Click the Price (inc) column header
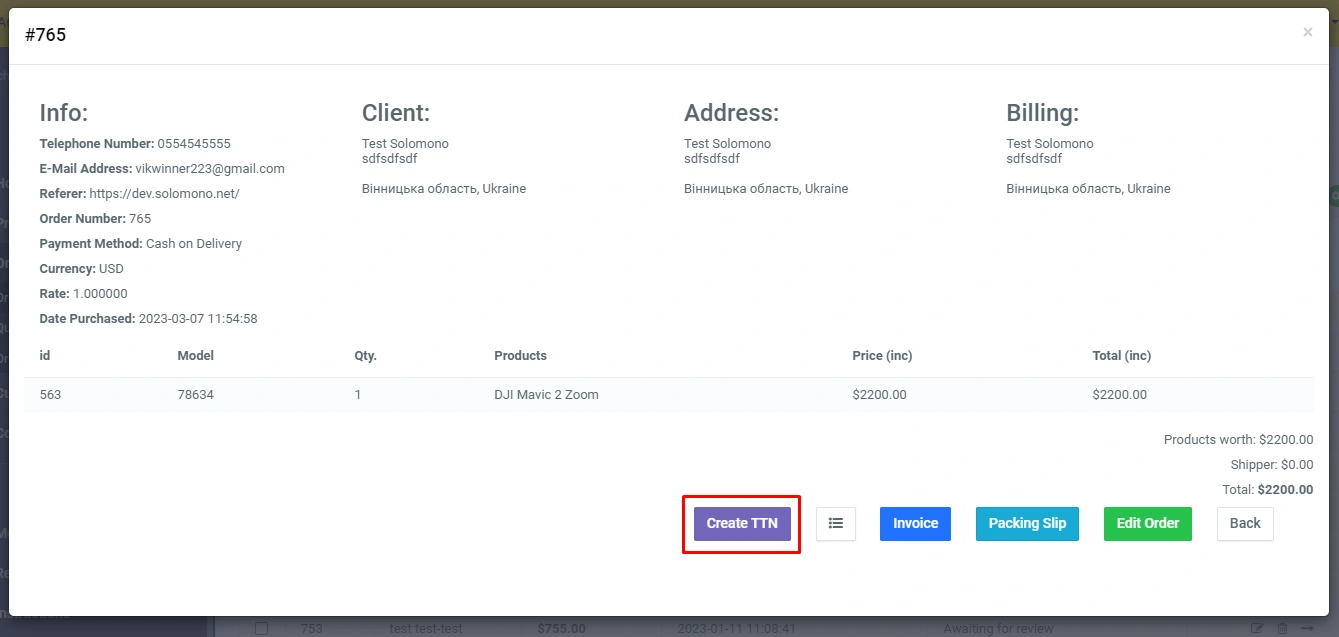The height and width of the screenshot is (637, 1339). pyautogui.click(x=882, y=356)
